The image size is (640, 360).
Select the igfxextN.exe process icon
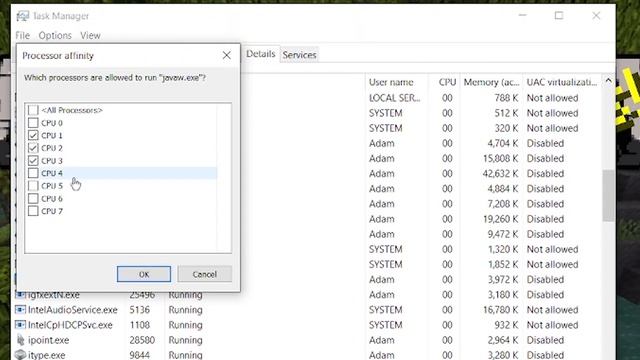coord(20,295)
